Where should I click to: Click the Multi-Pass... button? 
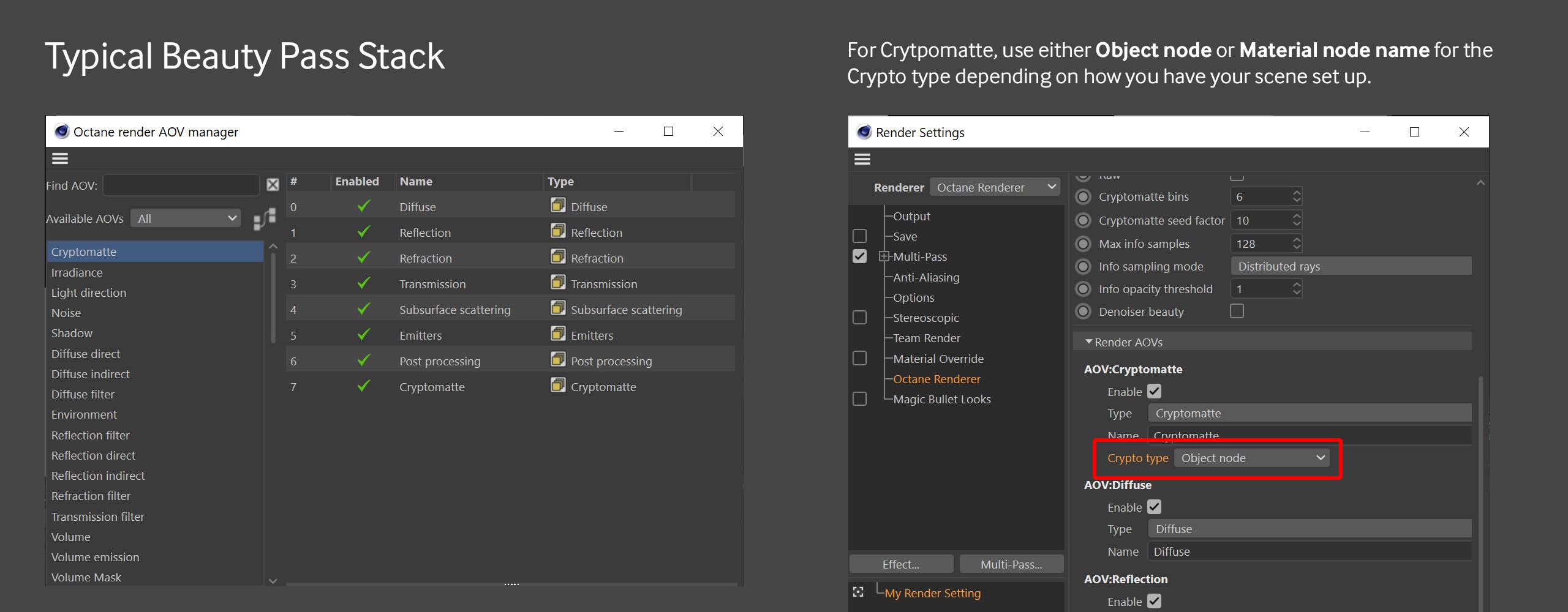coord(1011,564)
